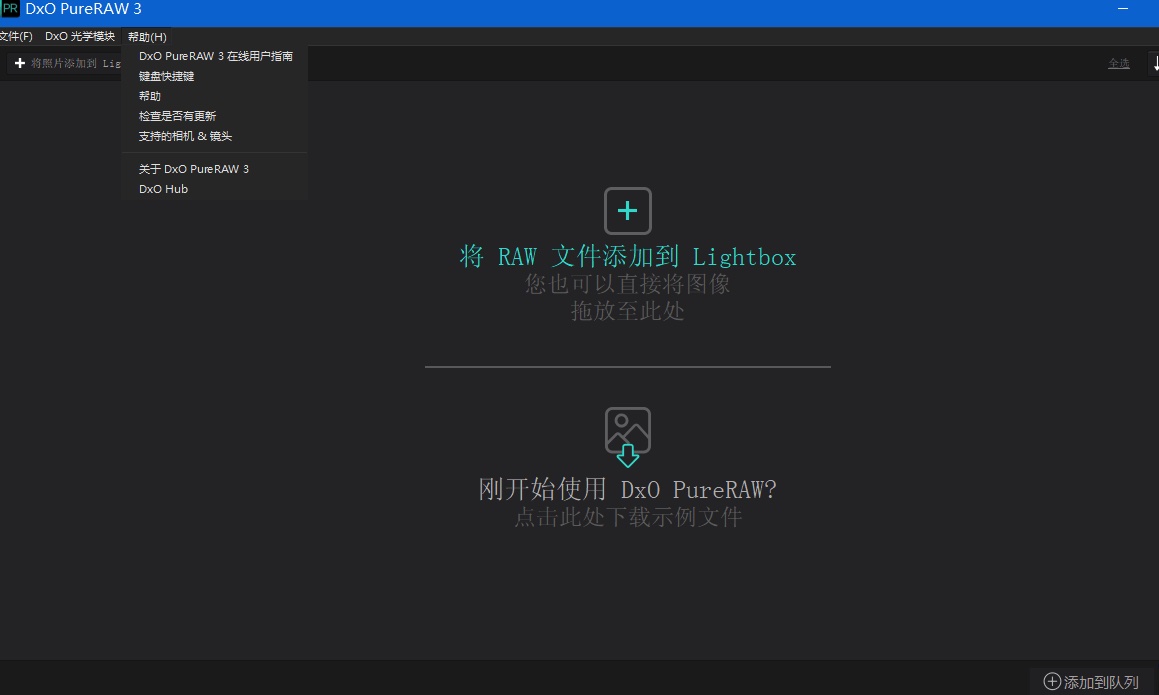
Task: Click 检查是否有更新 menu item
Action: point(215,116)
